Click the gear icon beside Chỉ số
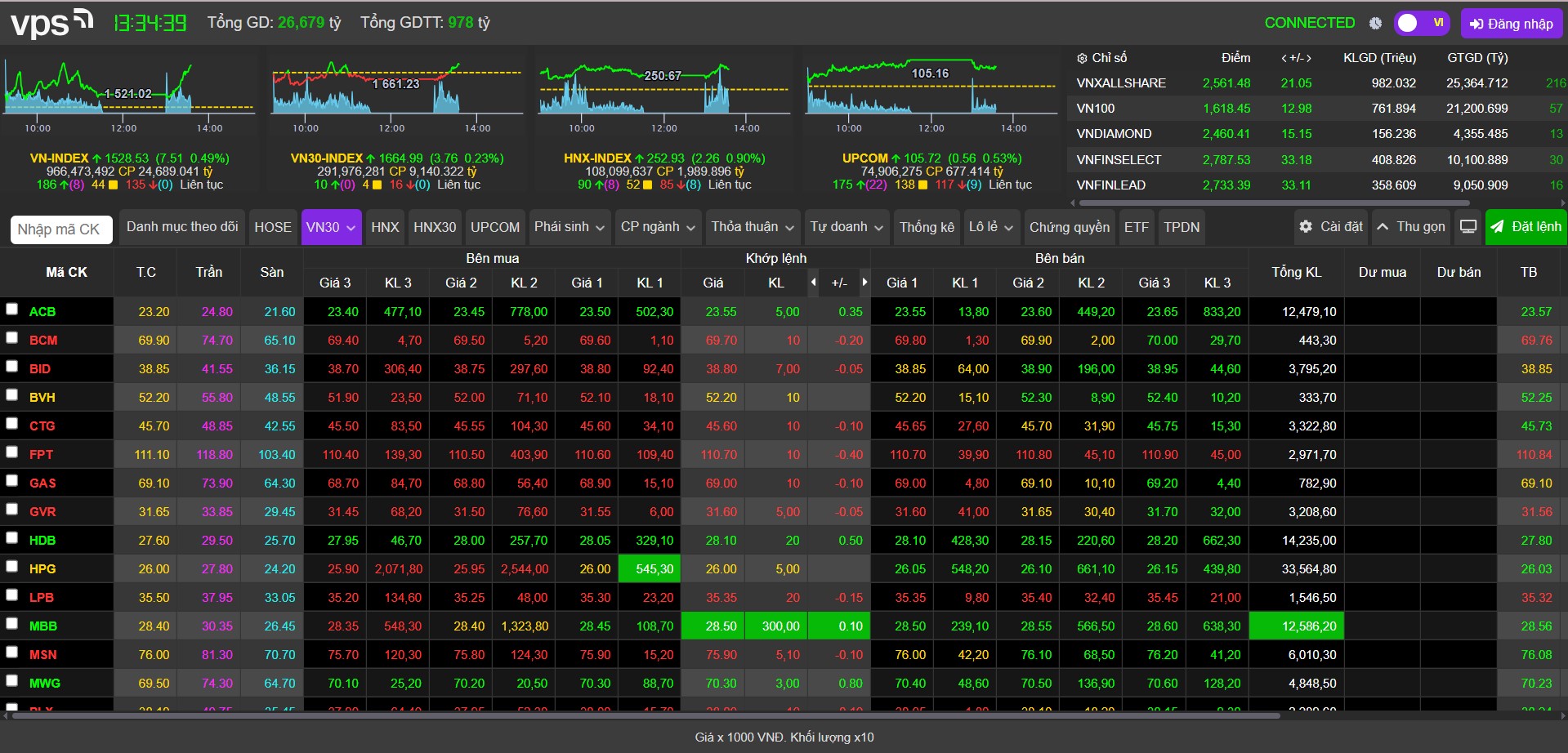Screen dimensions: 1568x753 pyautogui.click(x=1082, y=58)
